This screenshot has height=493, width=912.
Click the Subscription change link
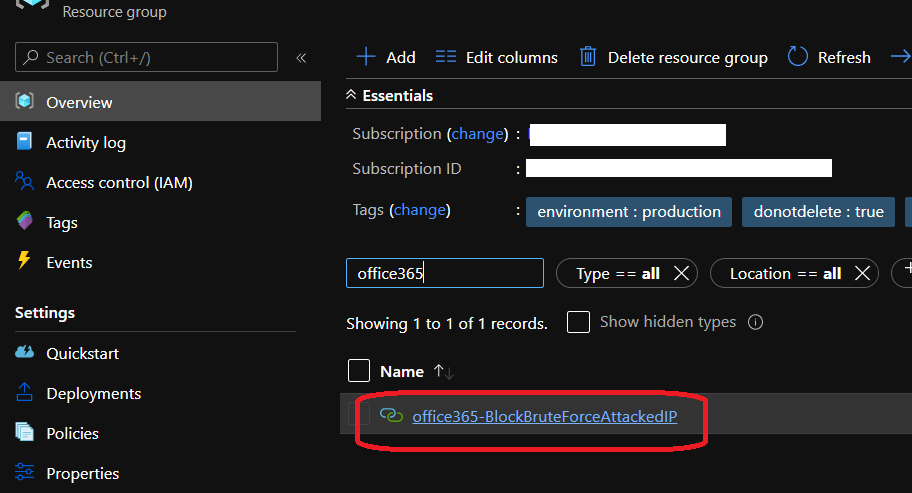[x=478, y=134]
